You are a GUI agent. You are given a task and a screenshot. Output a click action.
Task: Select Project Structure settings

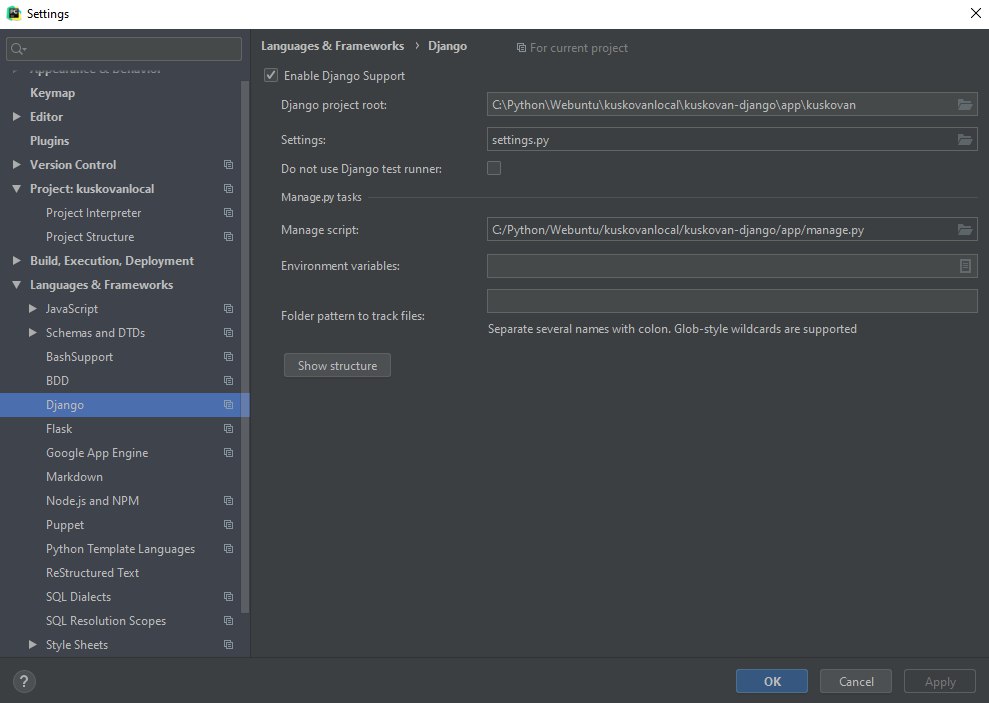(x=90, y=236)
